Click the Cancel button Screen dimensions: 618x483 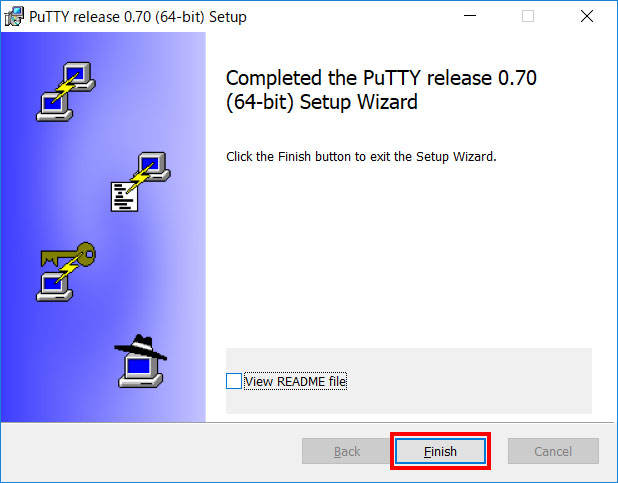tap(553, 451)
